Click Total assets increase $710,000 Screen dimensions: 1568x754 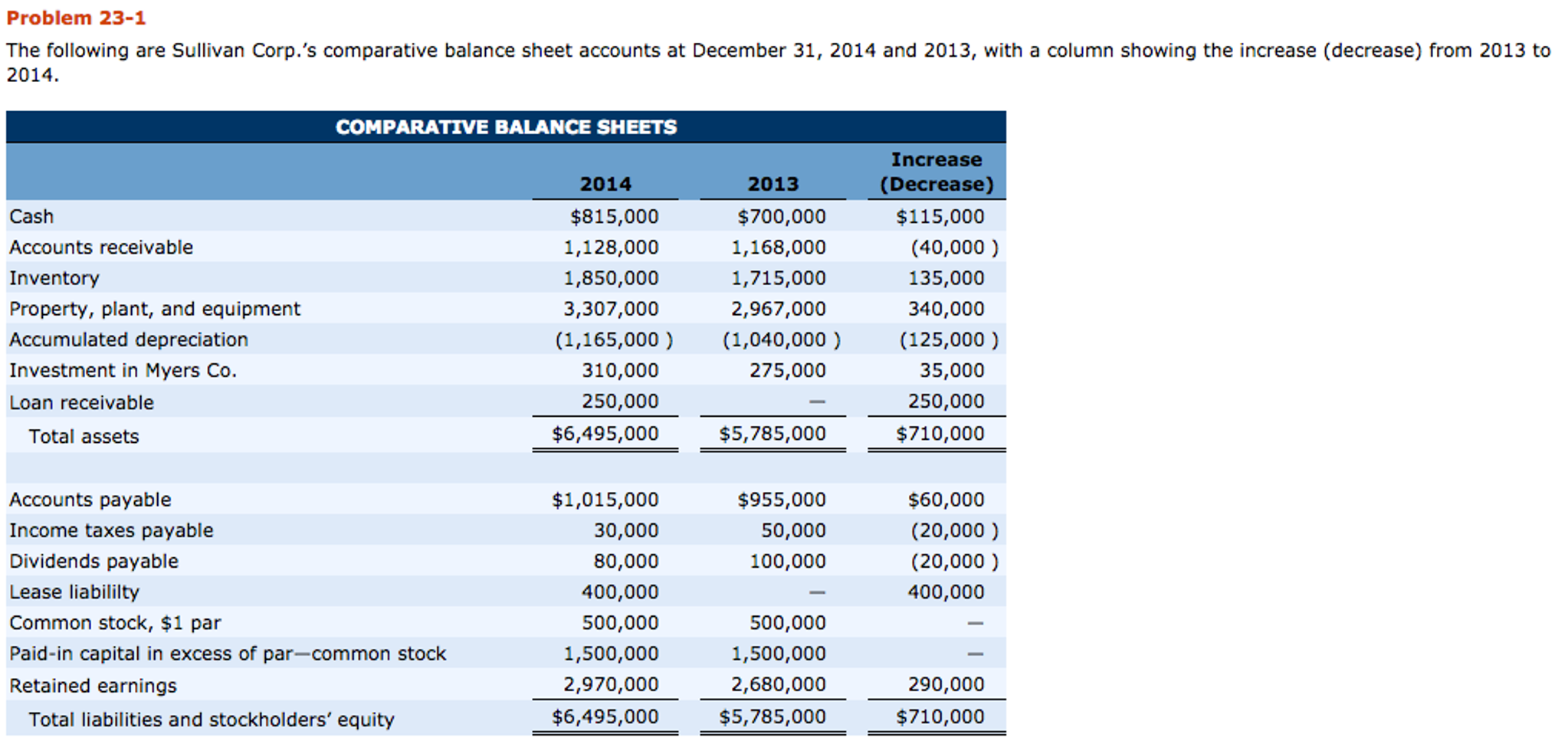pos(940,434)
